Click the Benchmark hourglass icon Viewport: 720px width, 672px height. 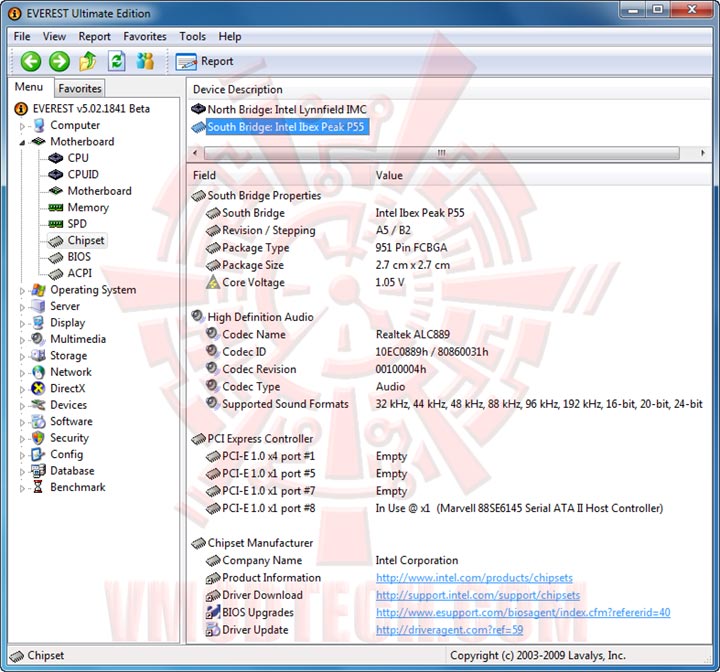[38, 487]
